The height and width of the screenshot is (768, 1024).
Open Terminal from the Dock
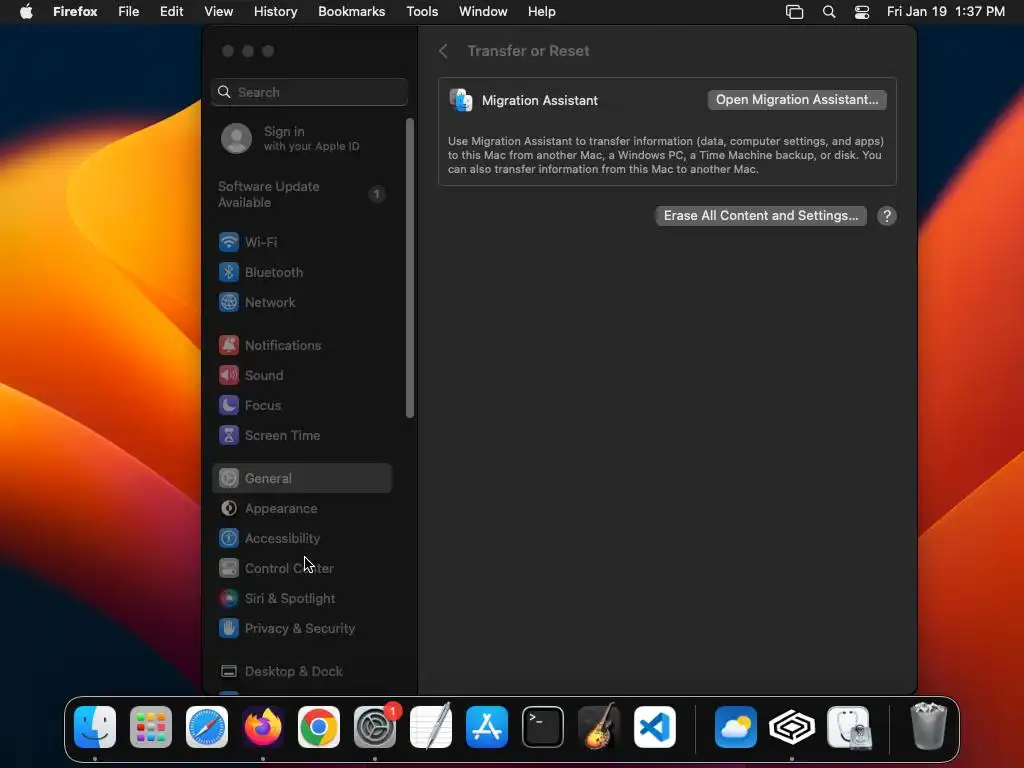[543, 727]
